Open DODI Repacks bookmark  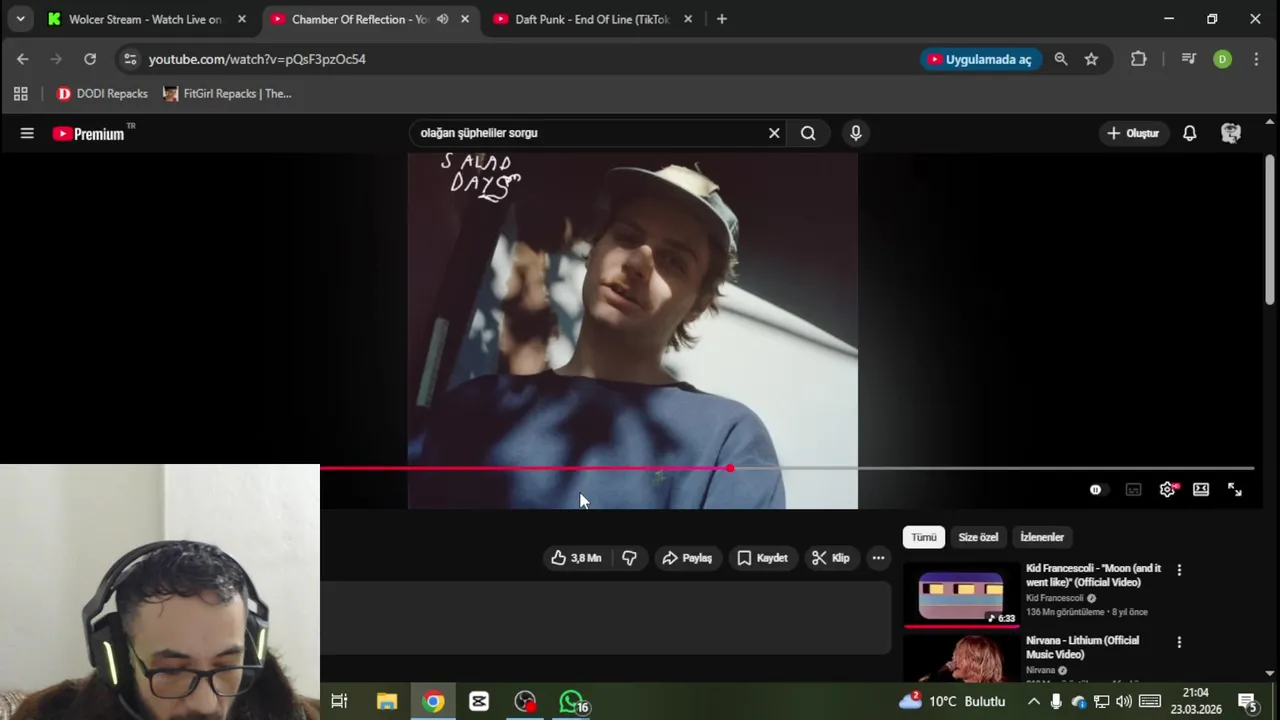pyautogui.click(x=102, y=93)
